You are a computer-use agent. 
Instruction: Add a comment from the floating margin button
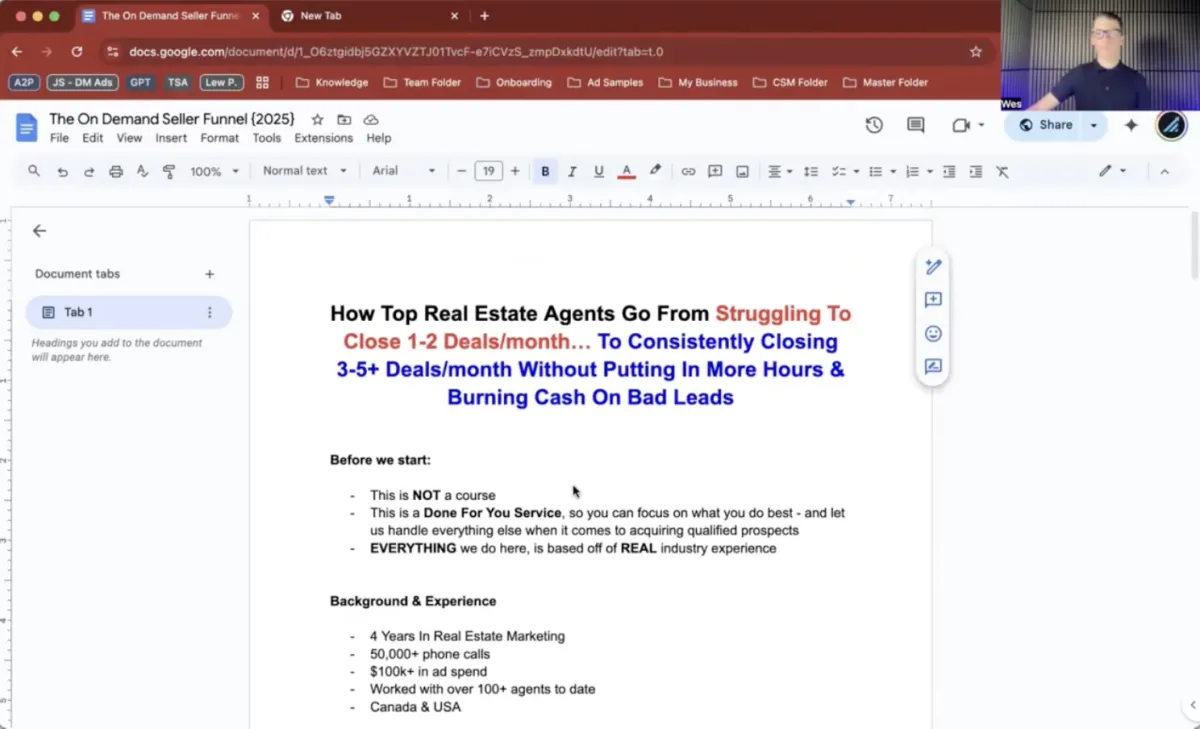point(933,300)
